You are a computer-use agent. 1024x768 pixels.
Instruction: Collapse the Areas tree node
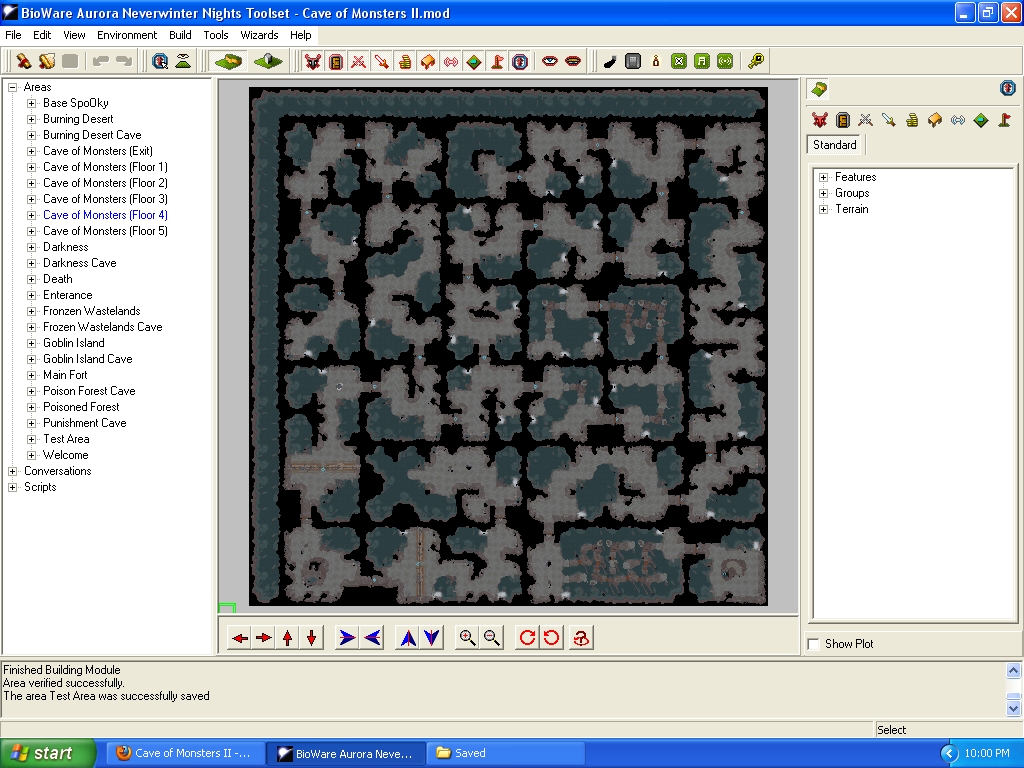(13, 87)
